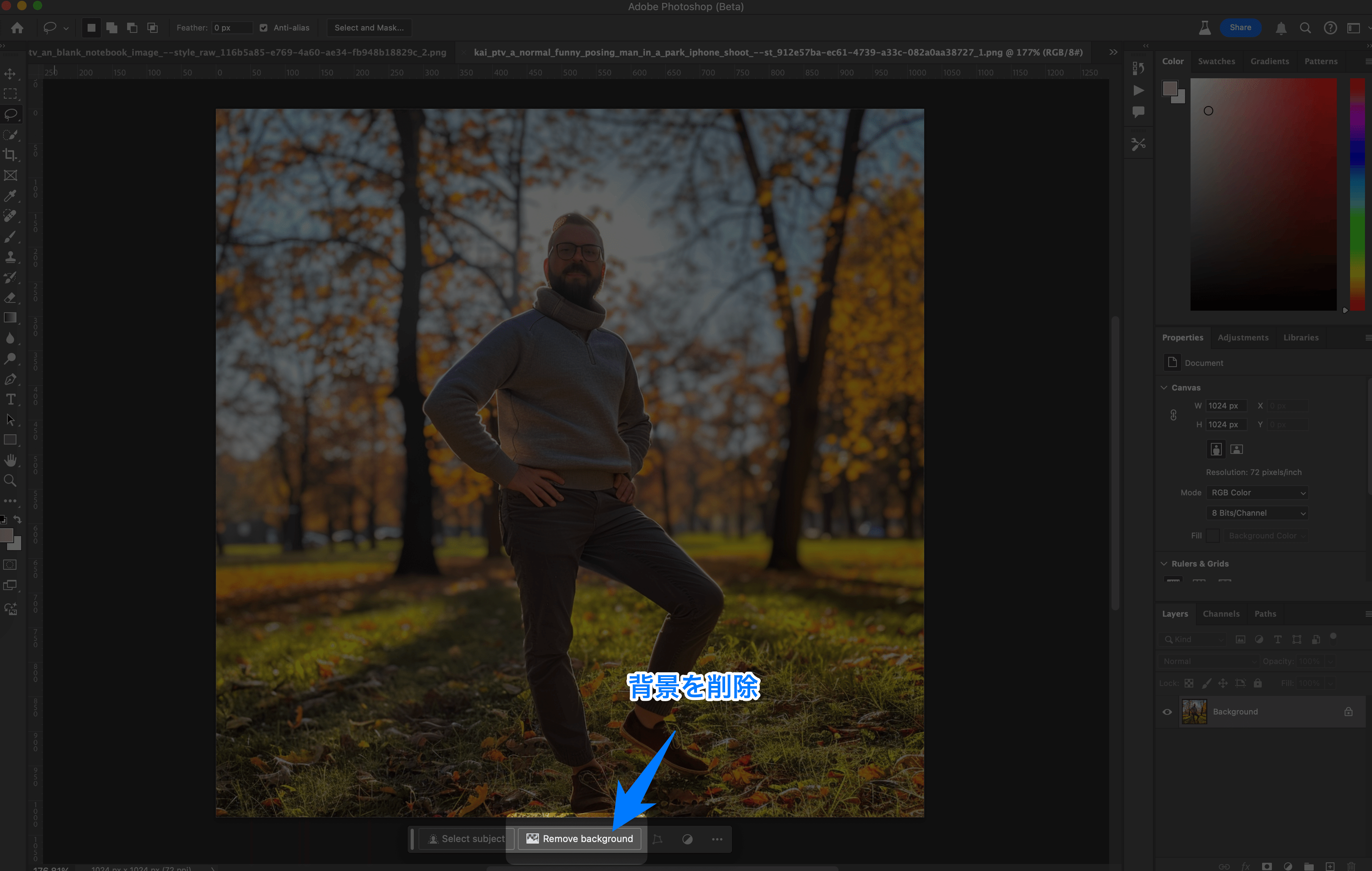The height and width of the screenshot is (871, 1372).
Task: Toggle the Anti-alias checkbox
Action: [x=264, y=28]
